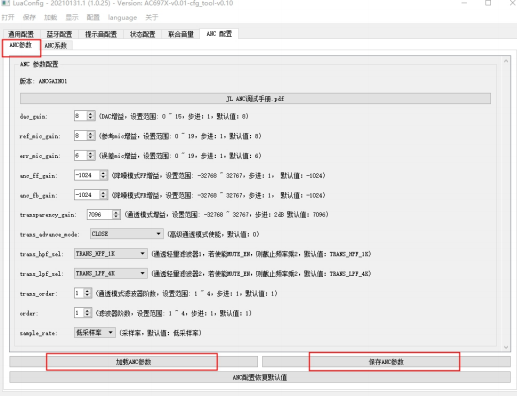This screenshot has height=396, width=517.
Task: Open the language menu
Action: [x=122, y=17]
